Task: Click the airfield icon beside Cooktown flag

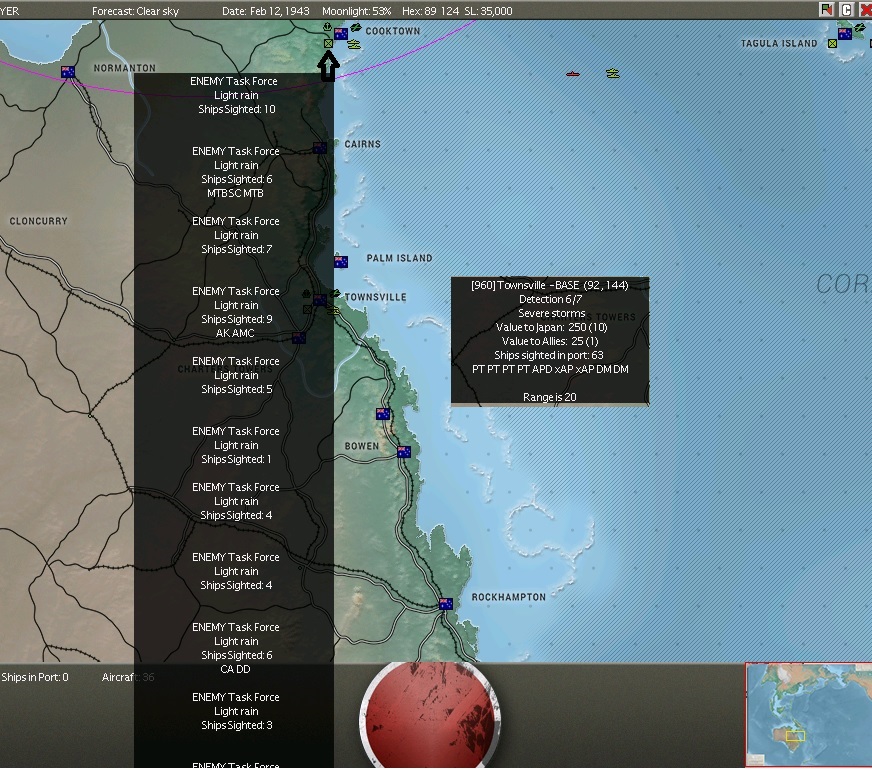Action: click(x=356, y=27)
